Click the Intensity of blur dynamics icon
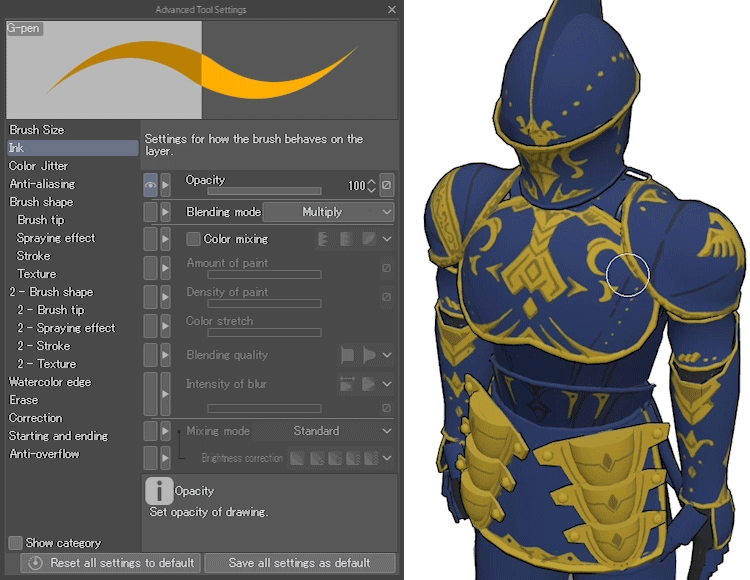750x580 pixels. click(x=386, y=408)
